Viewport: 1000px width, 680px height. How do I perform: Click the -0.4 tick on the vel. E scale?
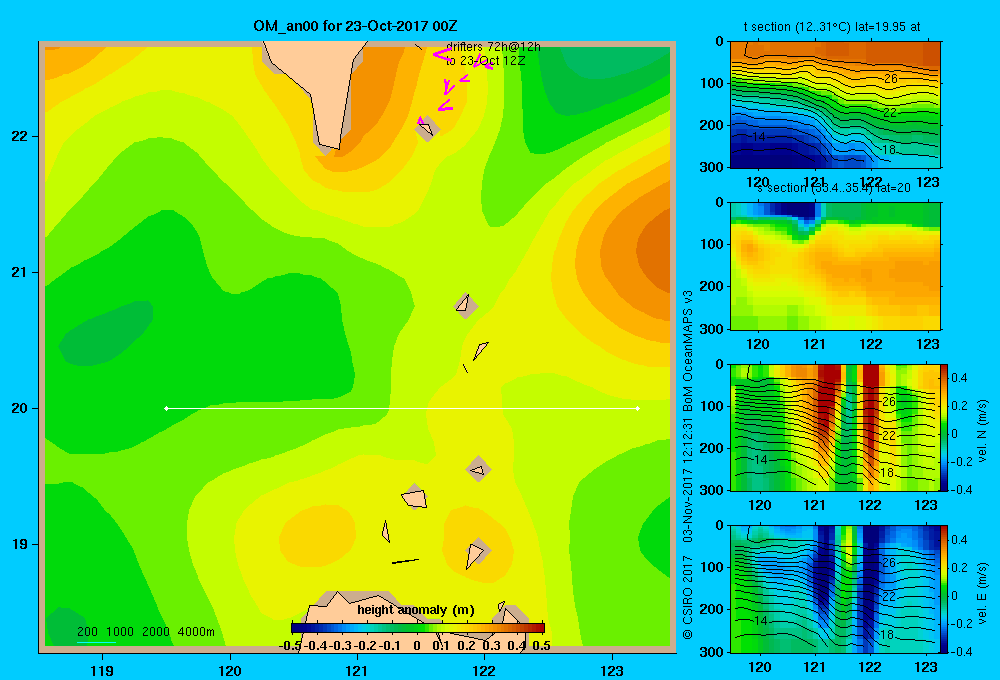click(960, 651)
